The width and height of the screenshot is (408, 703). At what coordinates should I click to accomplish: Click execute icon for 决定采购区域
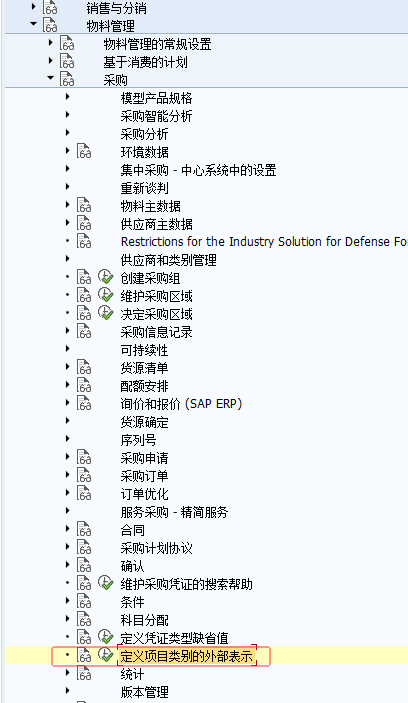point(106,313)
